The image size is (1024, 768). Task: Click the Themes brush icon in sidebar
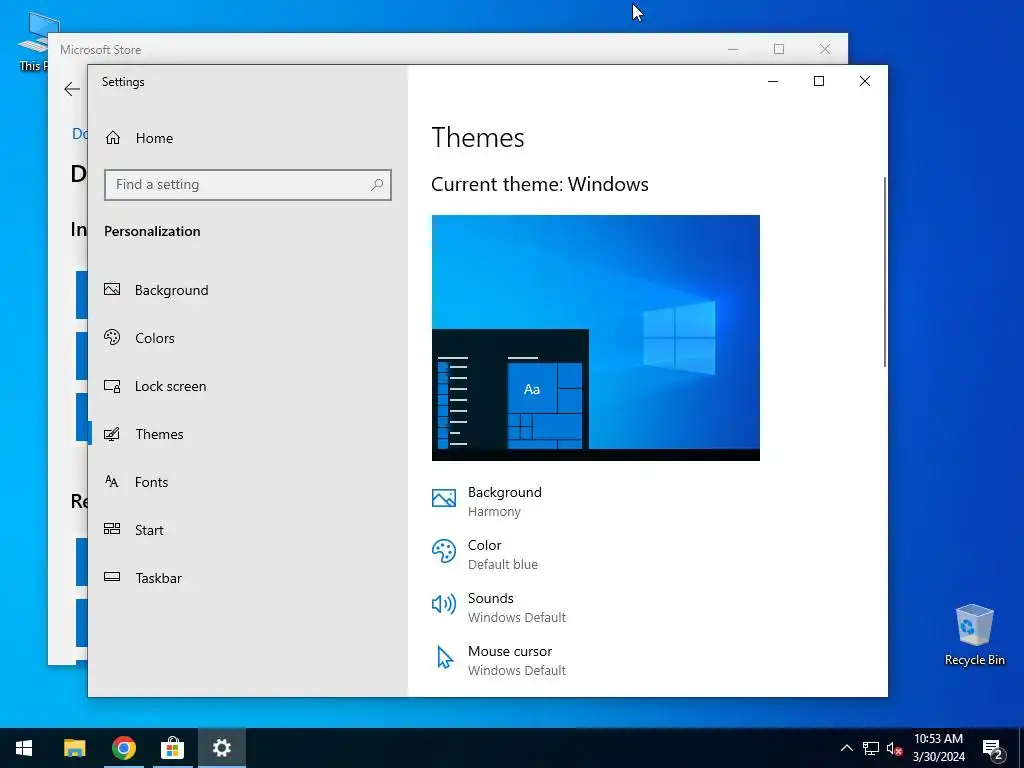(x=112, y=434)
